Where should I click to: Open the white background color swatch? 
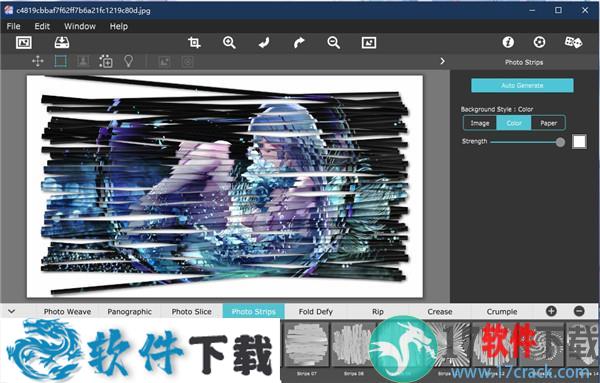(x=579, y=142)
